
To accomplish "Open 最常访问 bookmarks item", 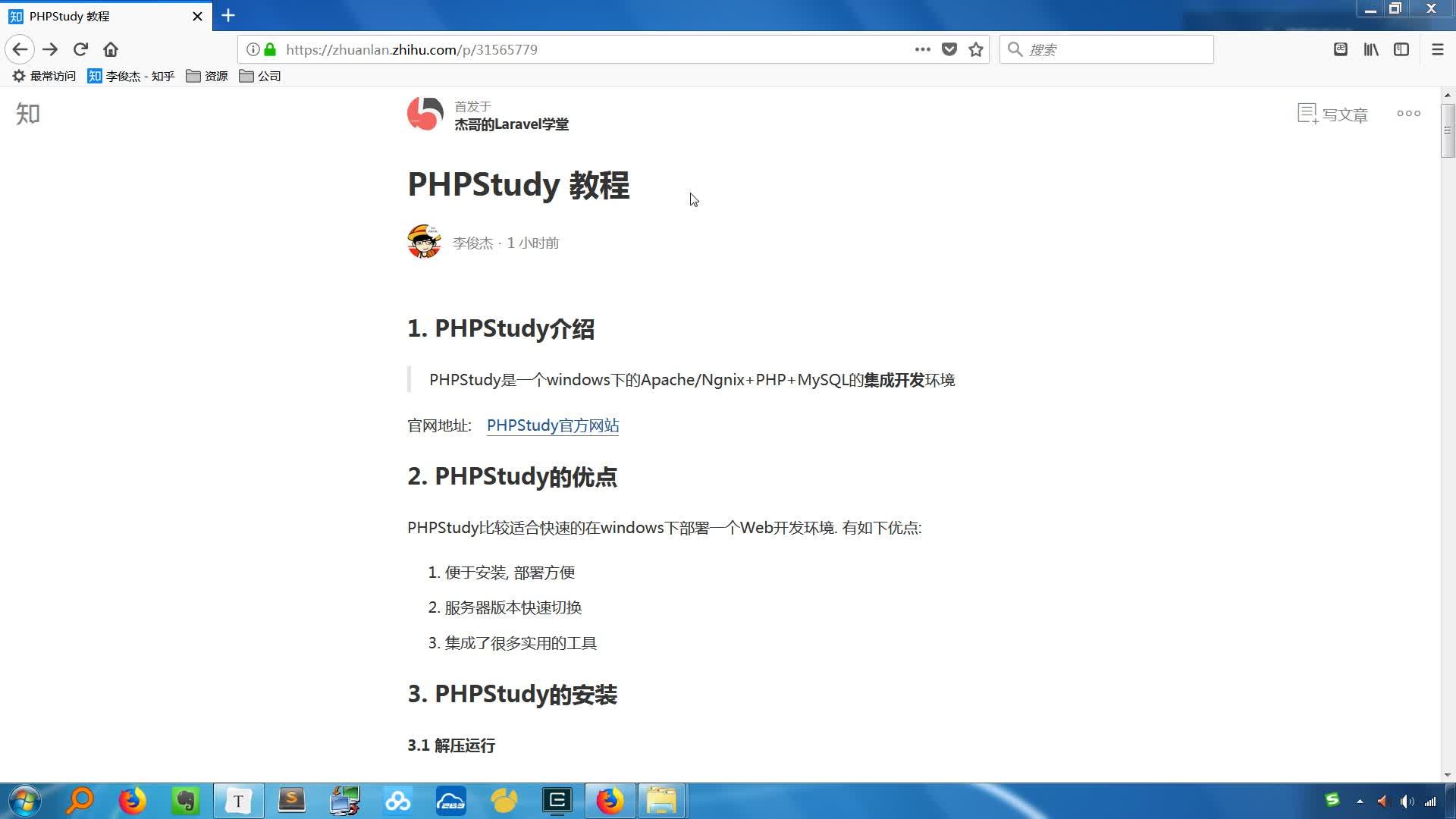I will point(44,76).
